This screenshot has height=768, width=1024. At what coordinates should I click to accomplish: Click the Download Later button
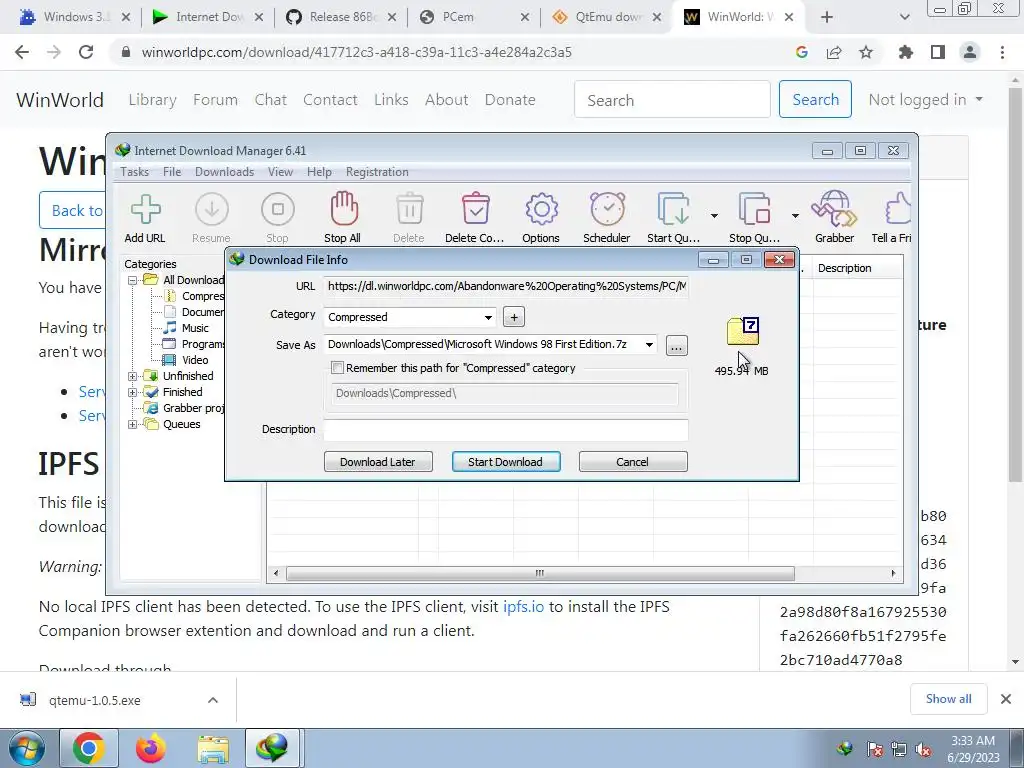(x=378, y=462)
